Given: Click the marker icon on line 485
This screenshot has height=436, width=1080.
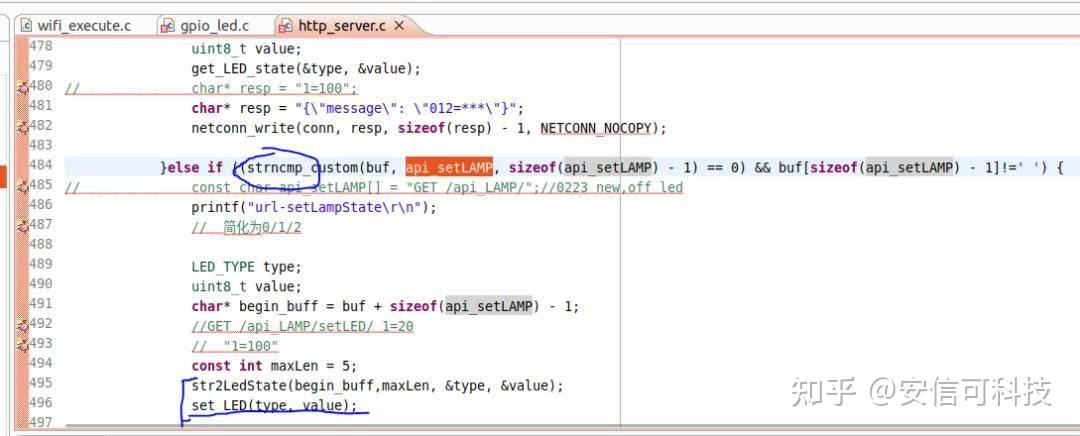Looking at the screenshot, I should click(x=22, y=186).
